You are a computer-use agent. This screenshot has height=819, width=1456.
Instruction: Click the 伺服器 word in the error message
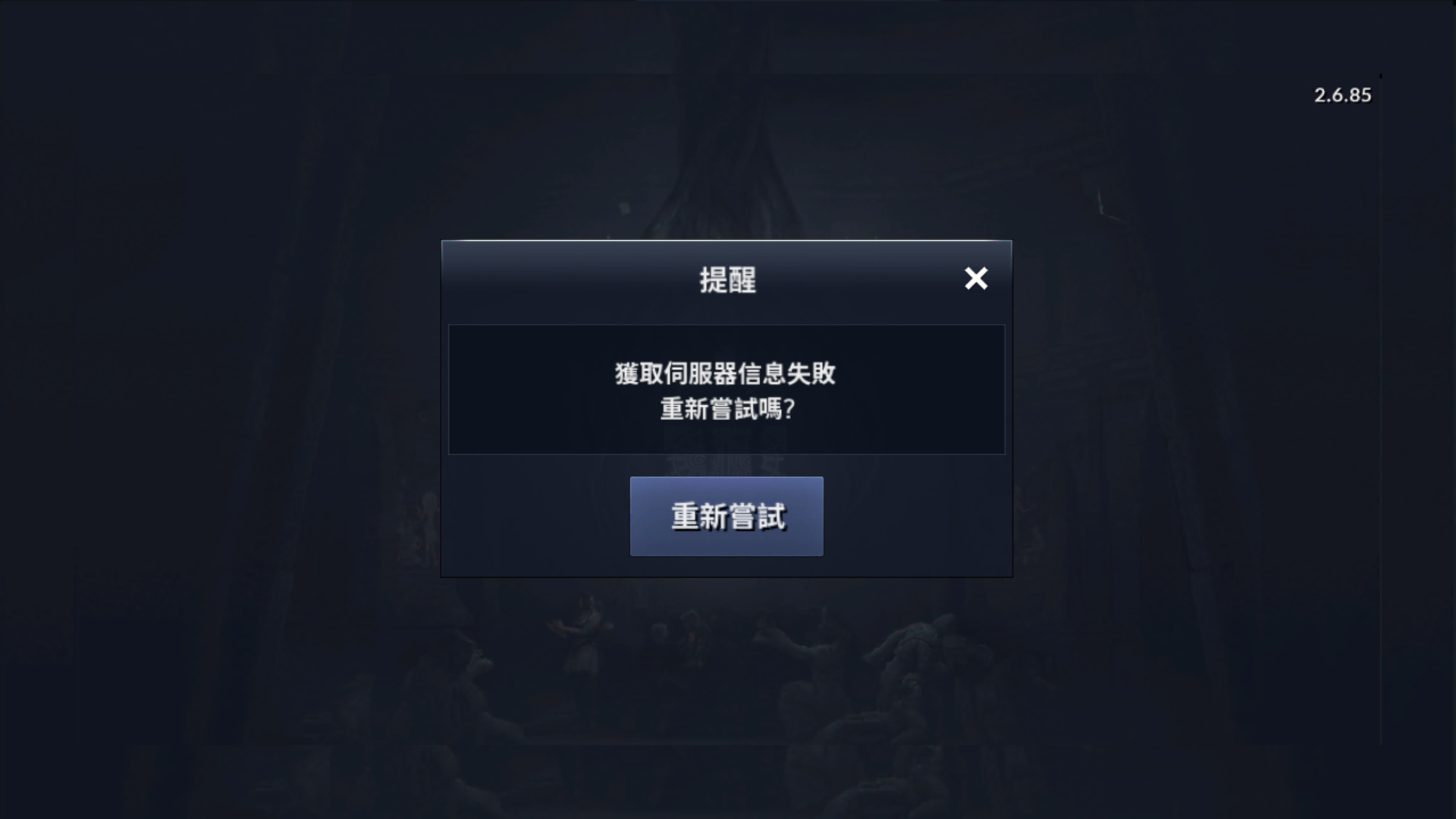point(701,373)
